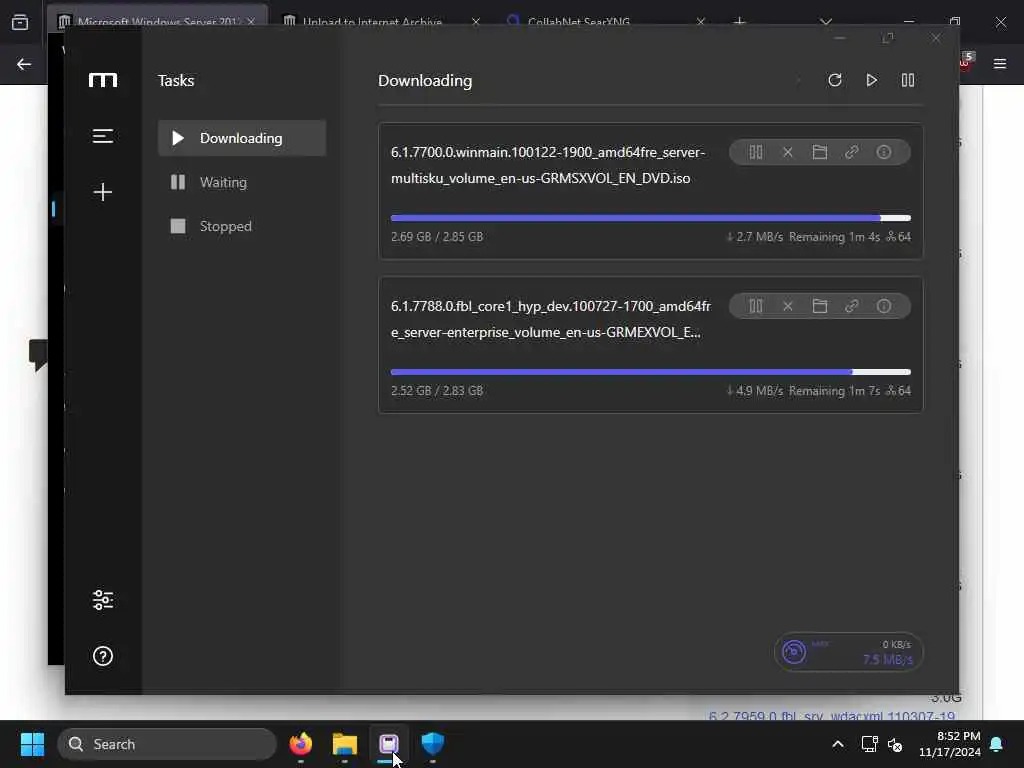
Task: Click the browser extension badge icon
Action: [967, 61]
